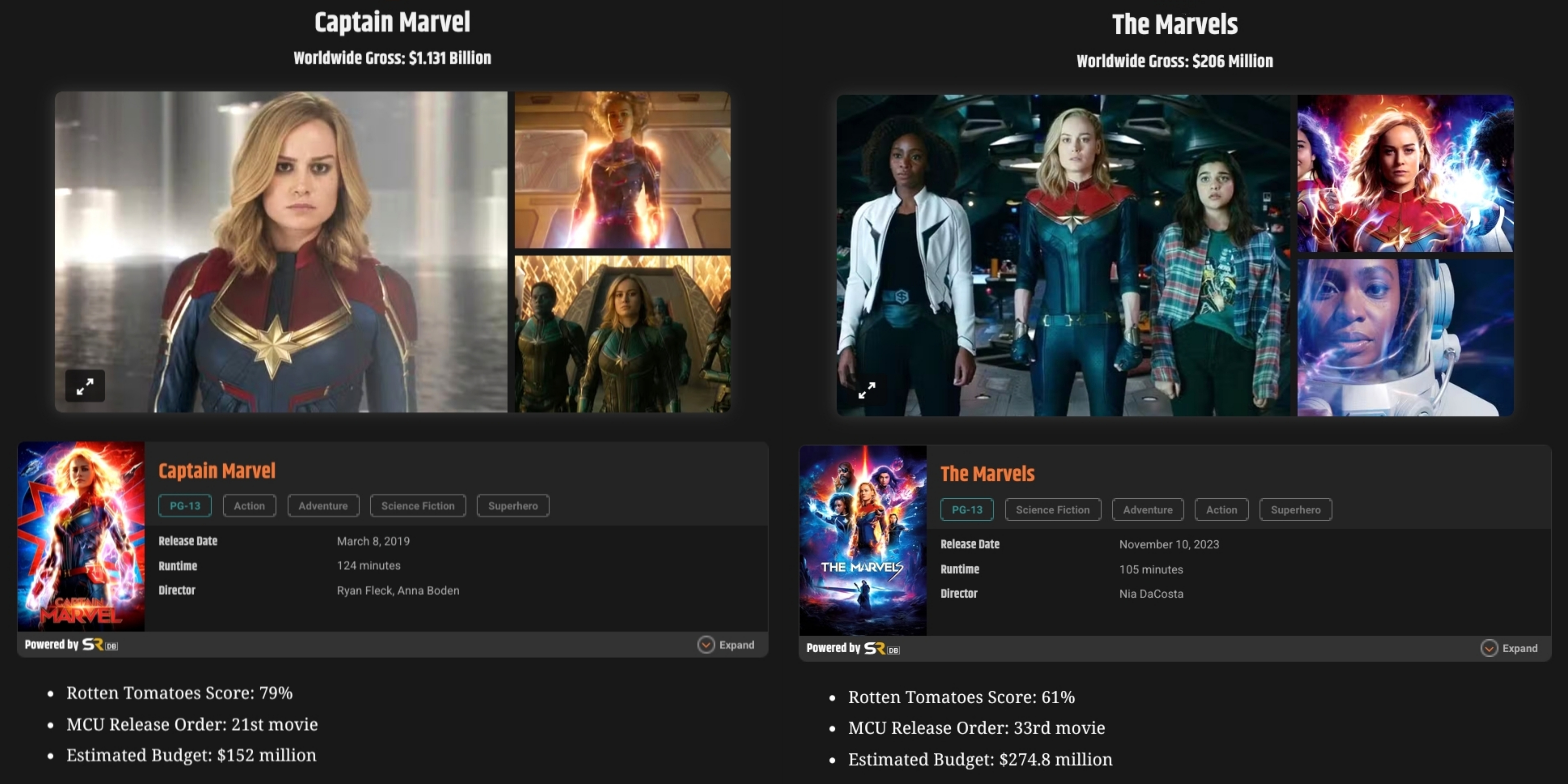Viewport: 1568px width, 784px height.
Task: Open large Captain Marvel close-up photo
Action: click(x=281, y=252)
